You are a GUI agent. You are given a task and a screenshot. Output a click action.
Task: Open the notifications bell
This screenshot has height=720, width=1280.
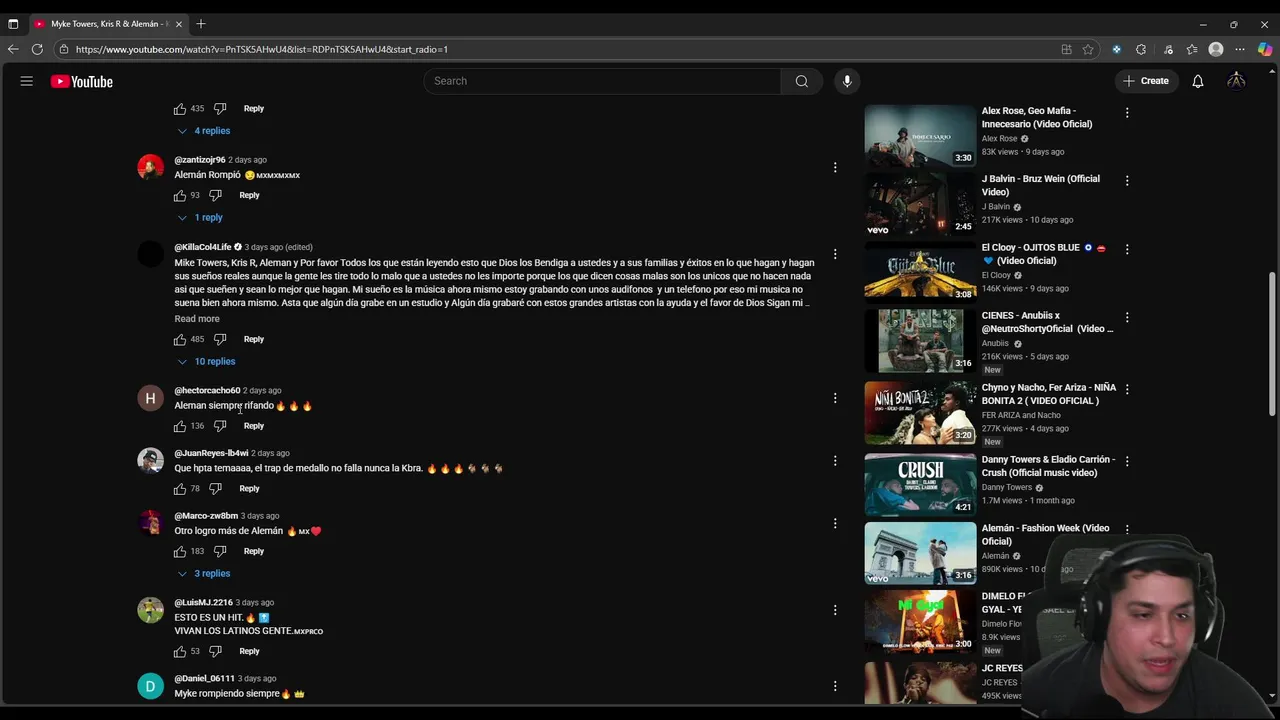(x=1198, y=81)
